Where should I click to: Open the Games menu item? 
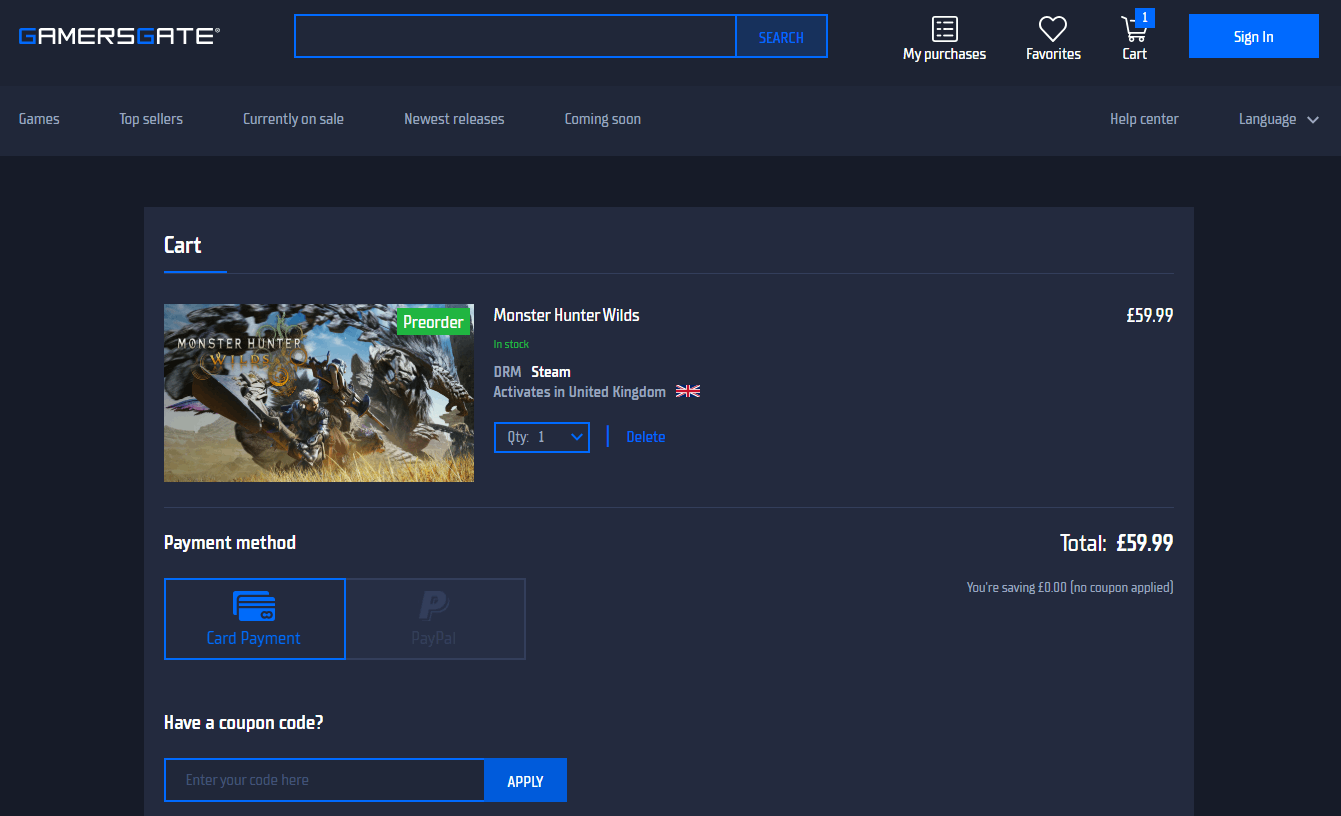pyautogui.click(x=39, y=119)
